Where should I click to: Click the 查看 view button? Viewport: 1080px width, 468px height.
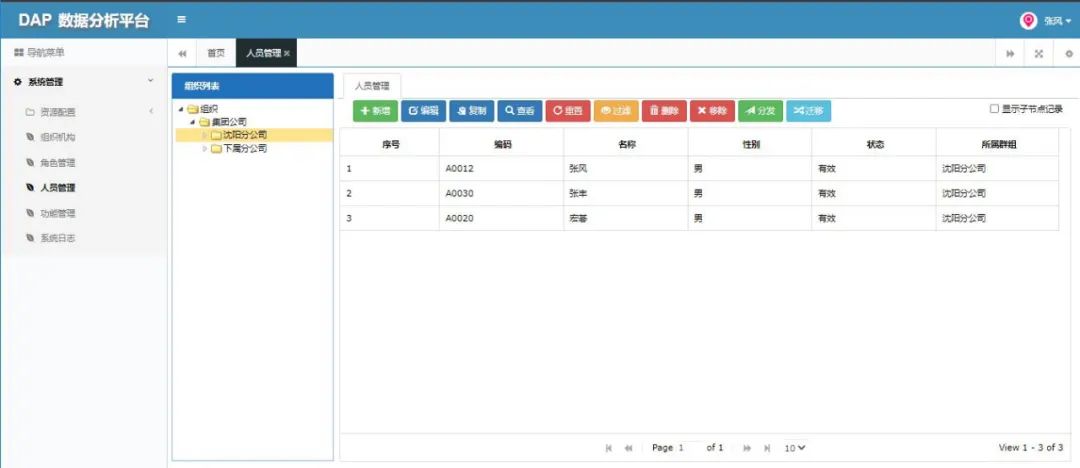tap(520, 111)
